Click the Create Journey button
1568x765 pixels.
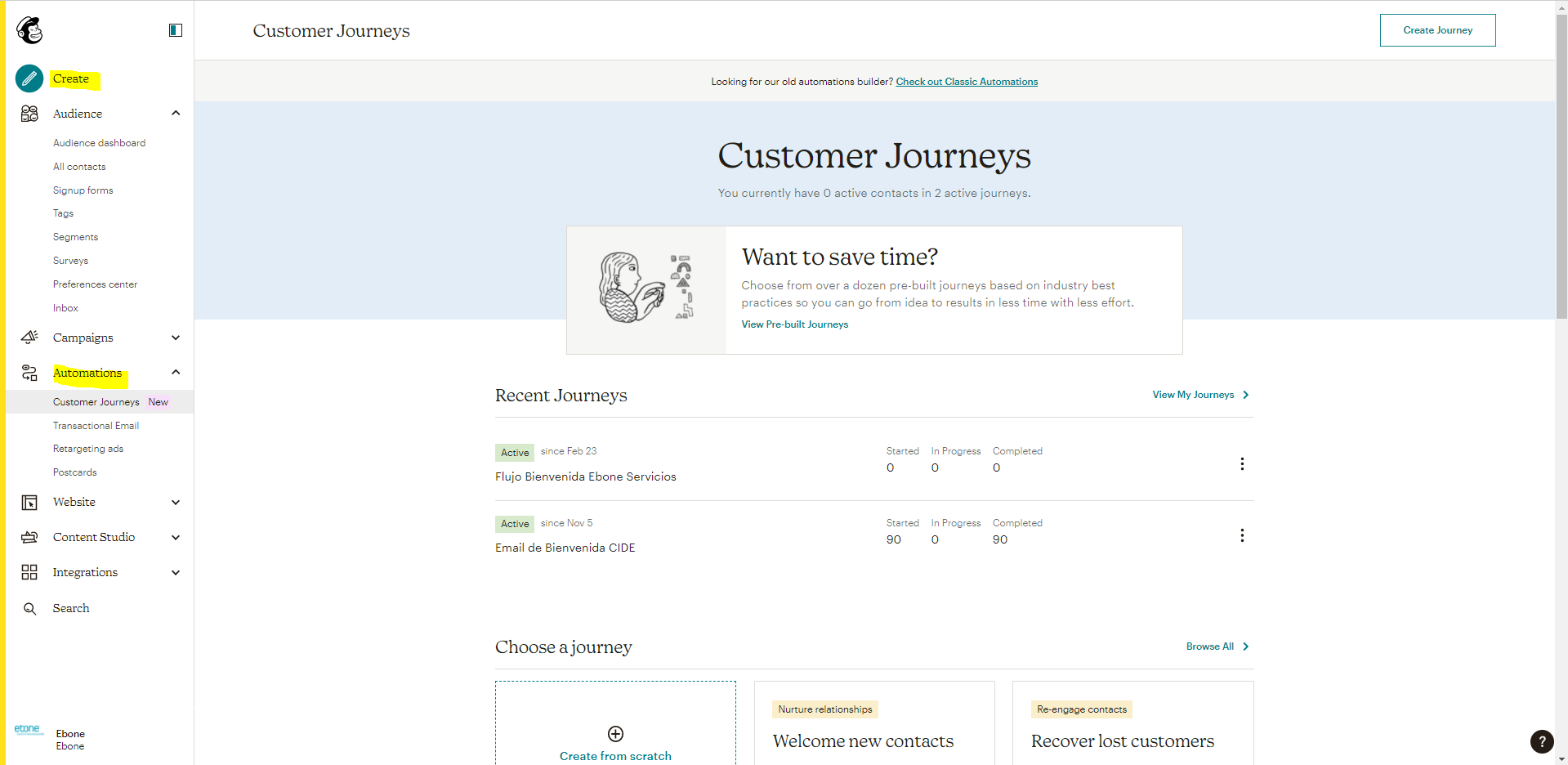[1437, 29]
